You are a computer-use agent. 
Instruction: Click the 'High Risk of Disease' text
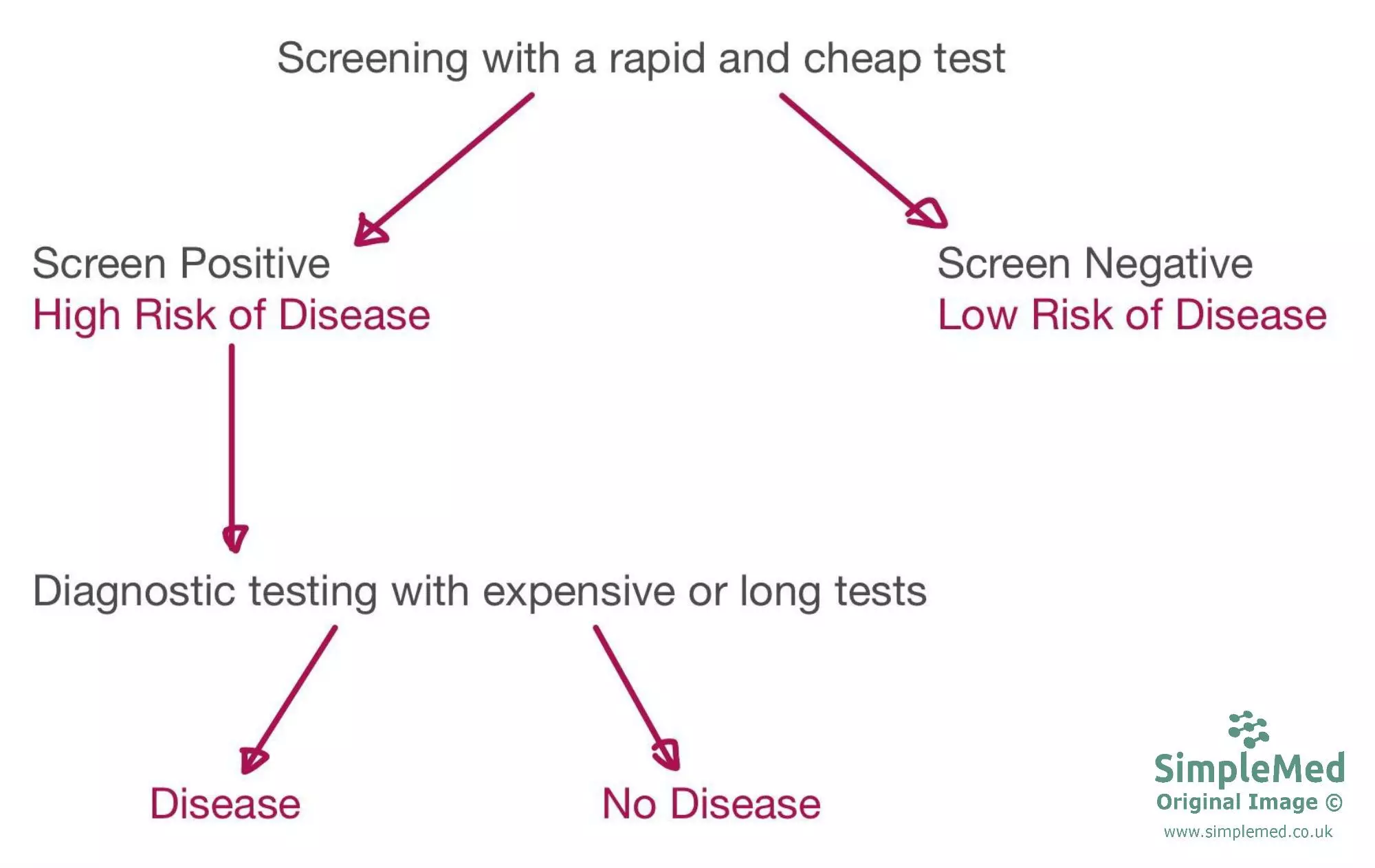click(x=232, y=315)
